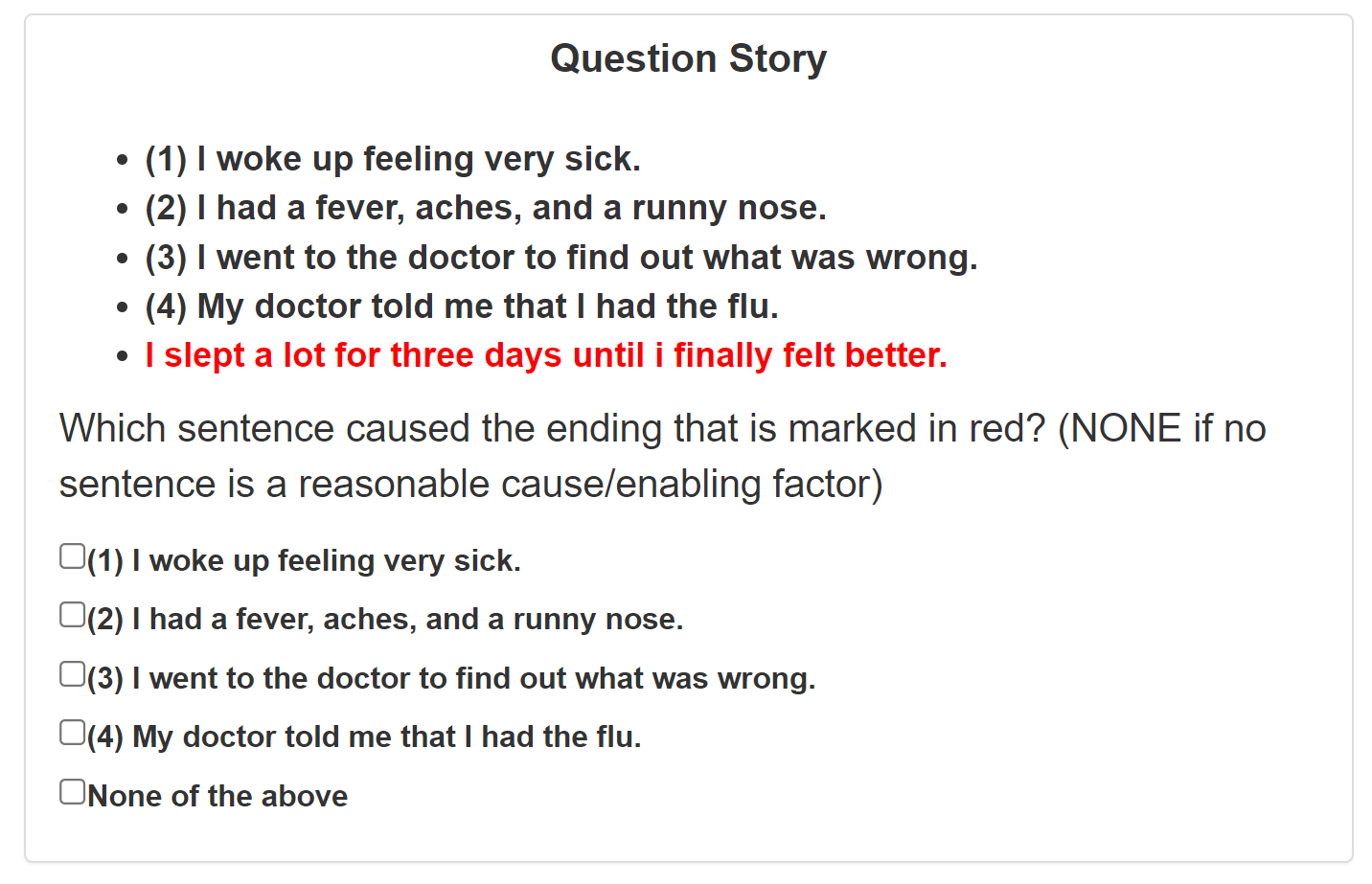This screenshot has width=1372, height=884.
Task: Click story bullet sentence (3) about going to doctor
Action: 561,258
